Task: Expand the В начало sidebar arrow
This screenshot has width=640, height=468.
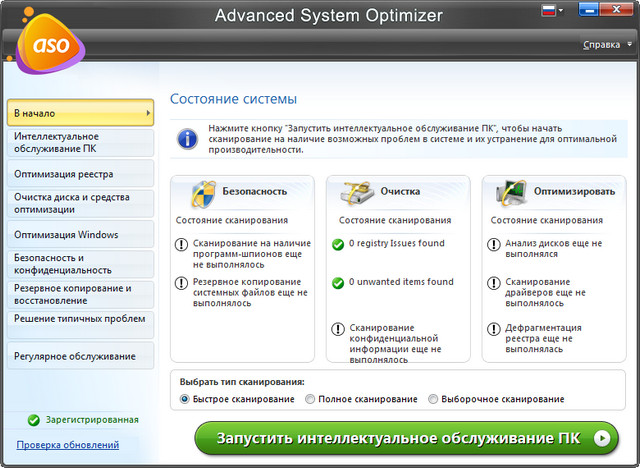Action: point(148,113)
